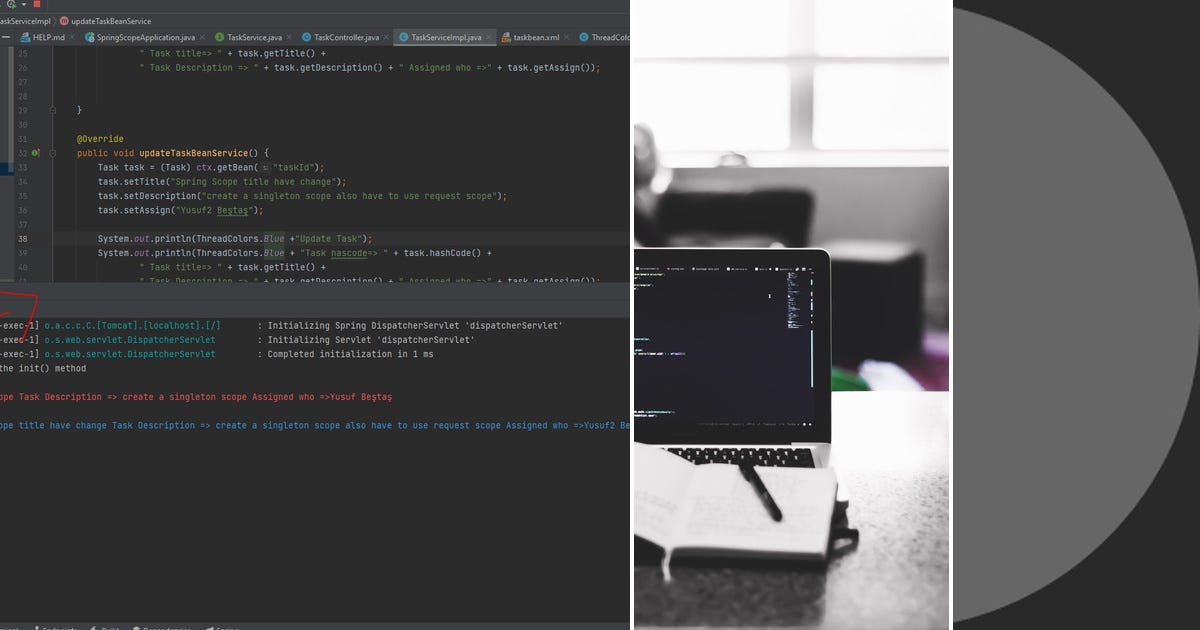Viewport: 1200px width, 630px height.
Task: Open the run configuration dropdown arrow
Action: pyautogui.click(x=24, y=4)
